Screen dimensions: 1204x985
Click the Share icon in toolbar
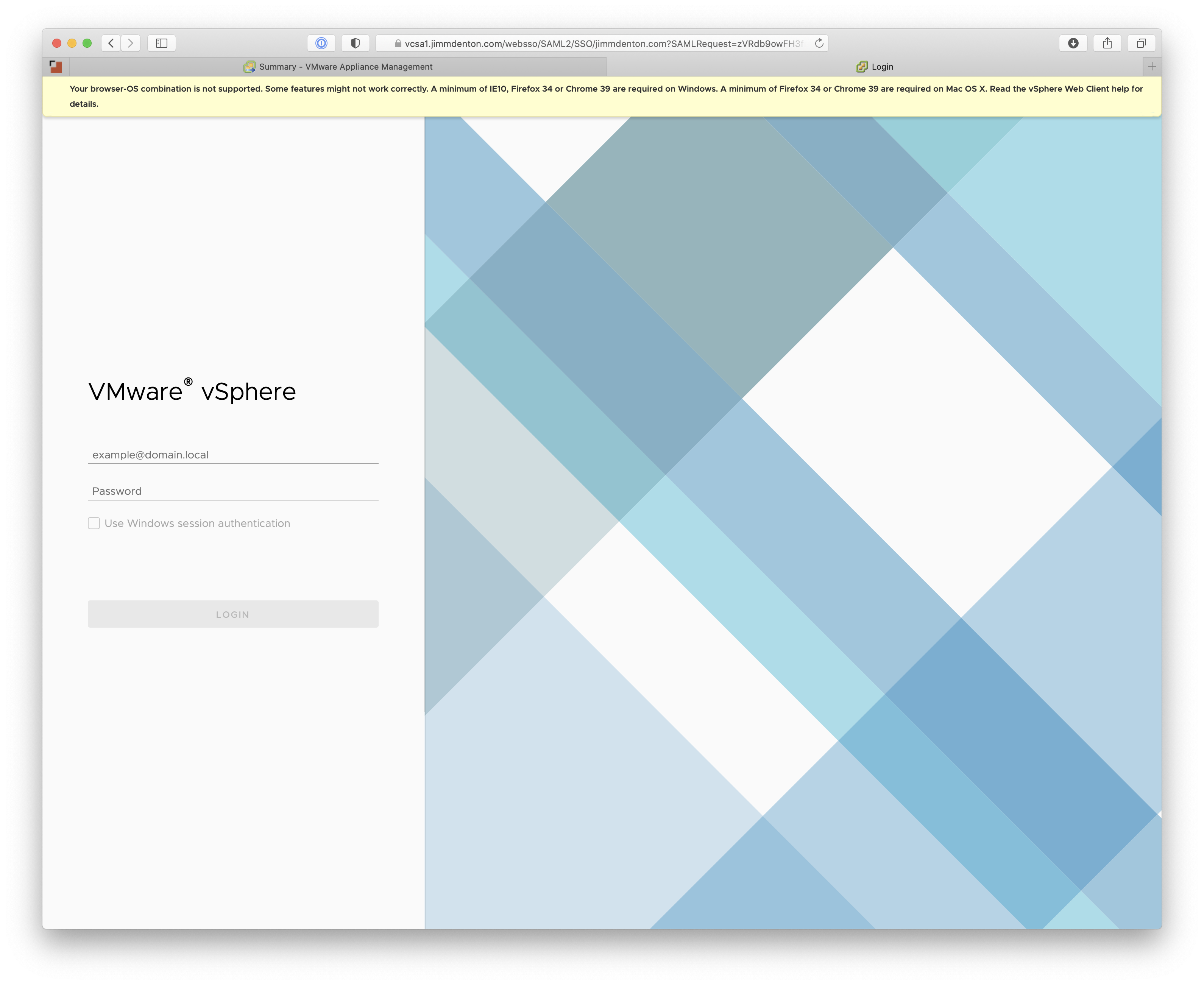(x=1107, y=43)
